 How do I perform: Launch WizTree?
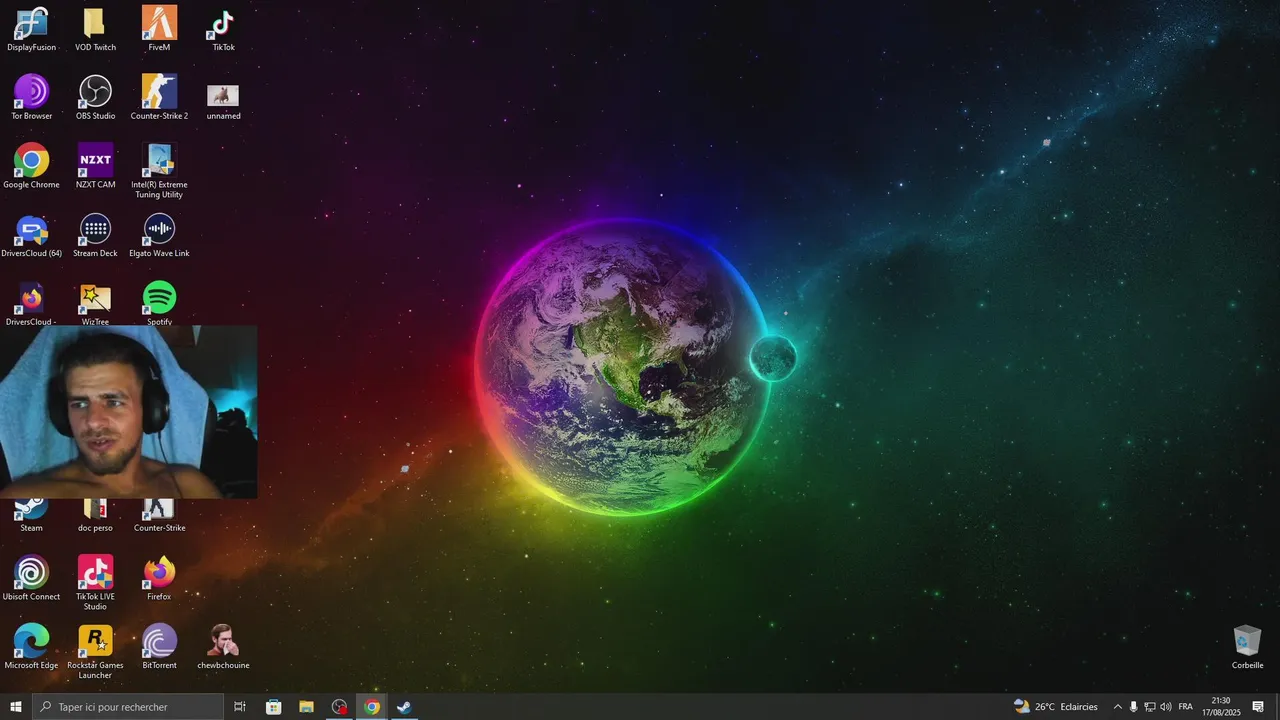point(95,304)
